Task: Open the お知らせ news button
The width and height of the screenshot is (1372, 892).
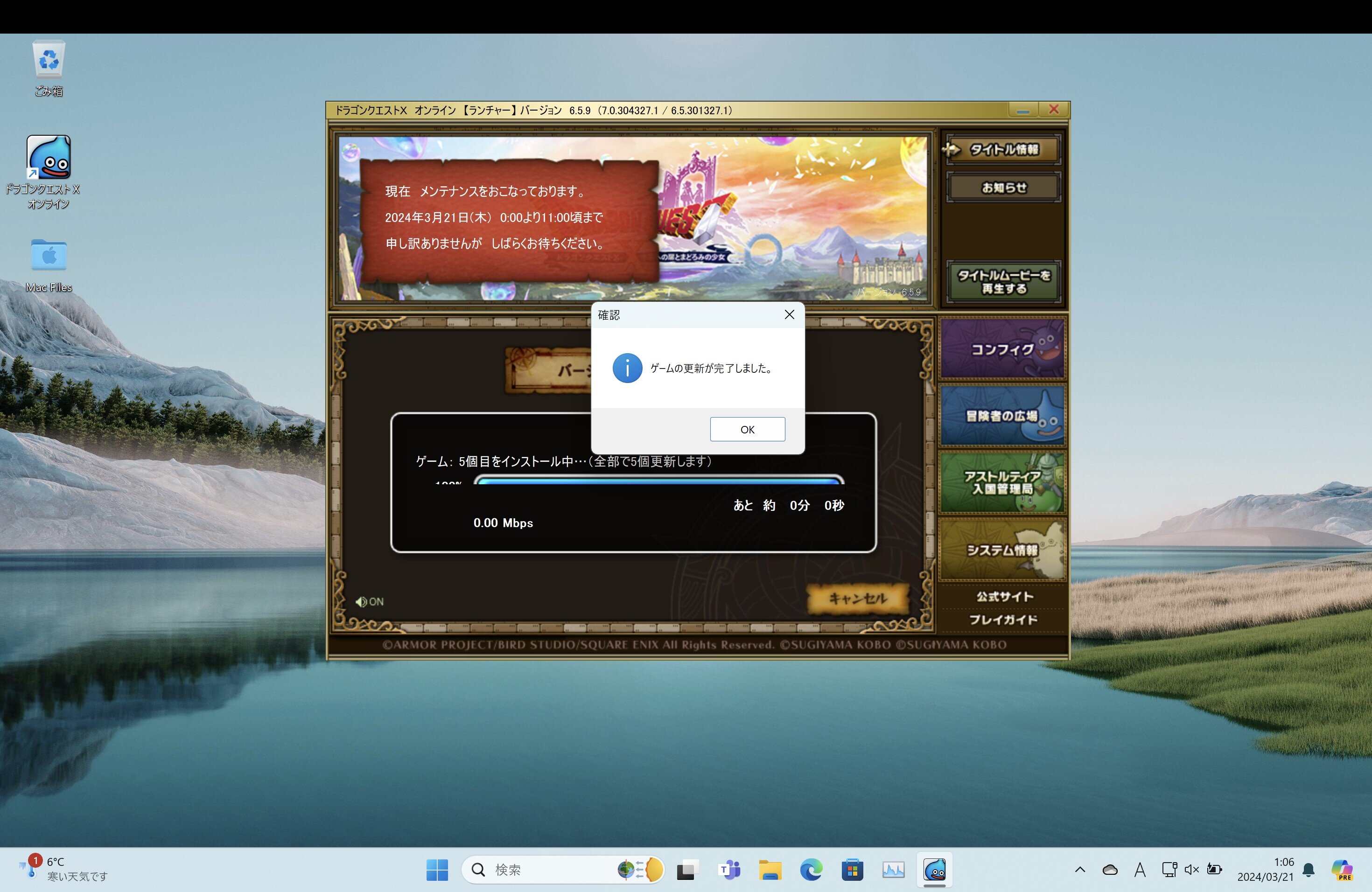Action: [1004, 187]
